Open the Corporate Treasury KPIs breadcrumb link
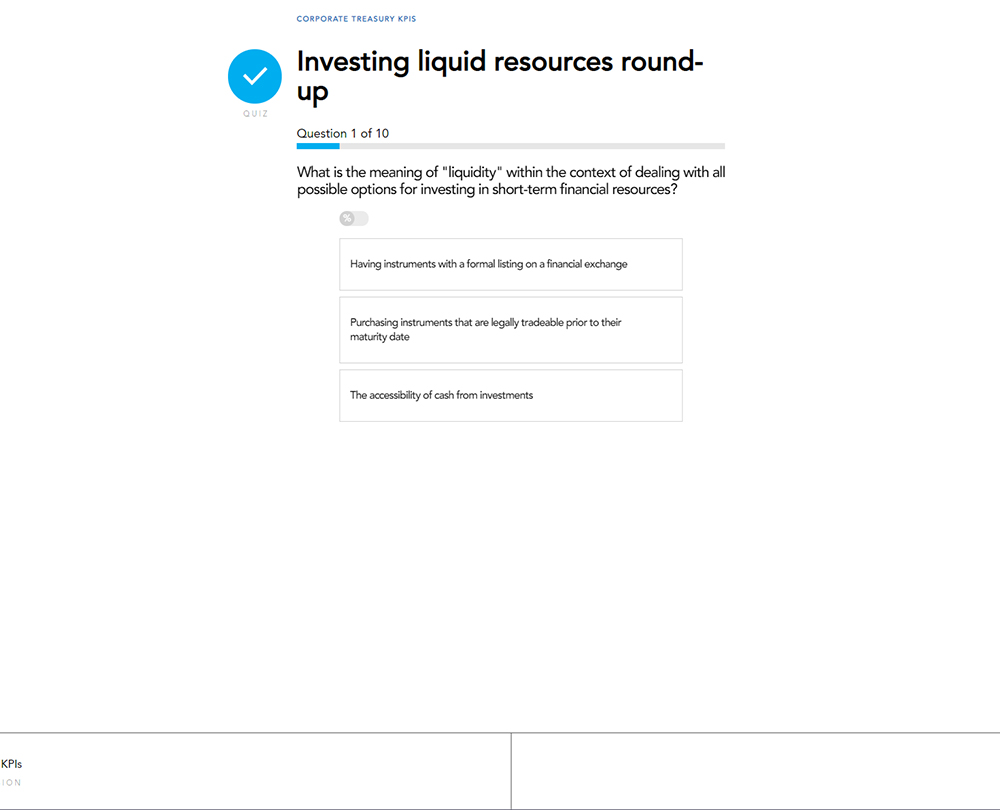 tap(355, 19)
